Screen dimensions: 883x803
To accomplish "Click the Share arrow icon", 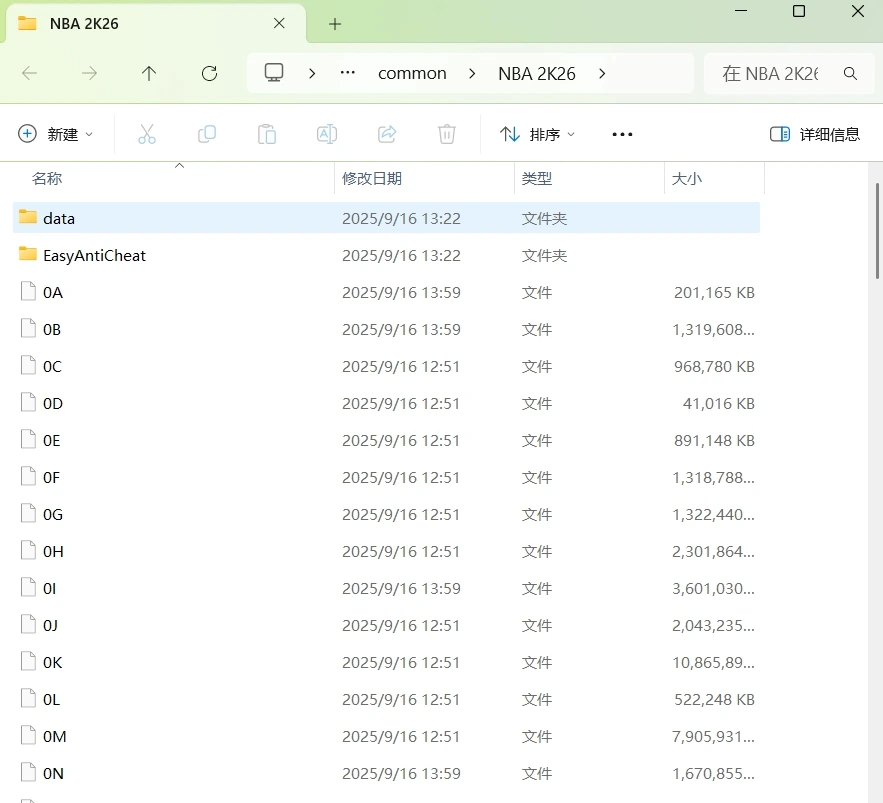I will click(x=387, y=134).
